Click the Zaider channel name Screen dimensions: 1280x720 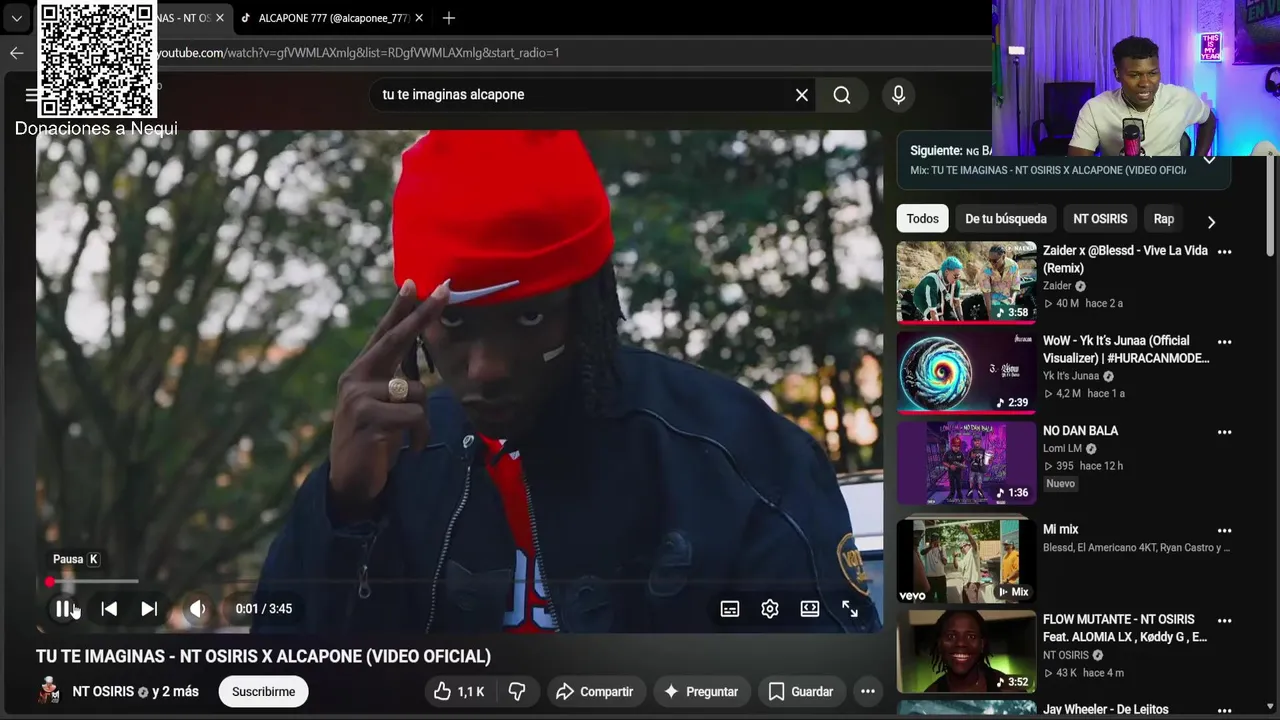click(x=1057, y=286)
